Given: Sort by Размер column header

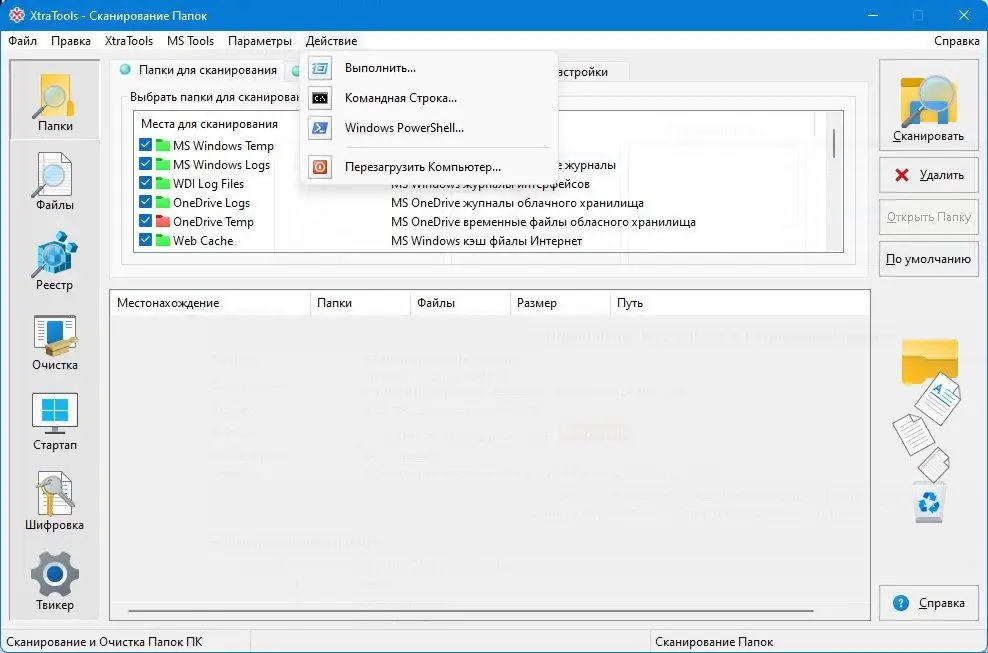Looking at the screenshot, I should pos(560,303).
